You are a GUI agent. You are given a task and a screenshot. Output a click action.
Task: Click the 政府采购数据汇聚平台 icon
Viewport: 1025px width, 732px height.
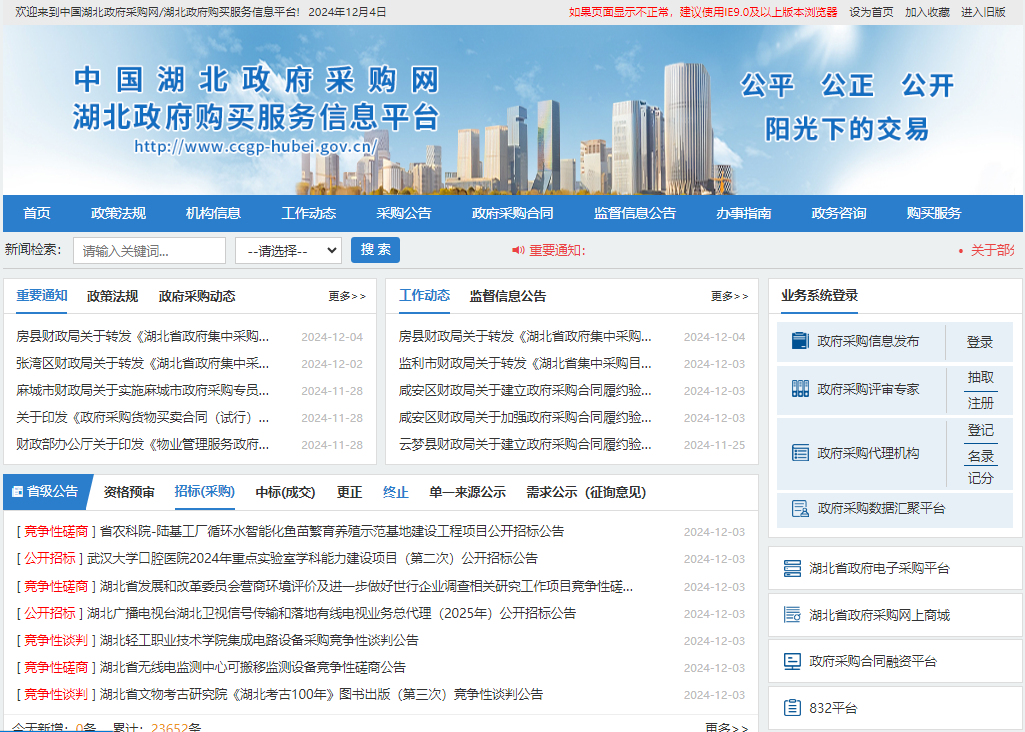[799, 508]
